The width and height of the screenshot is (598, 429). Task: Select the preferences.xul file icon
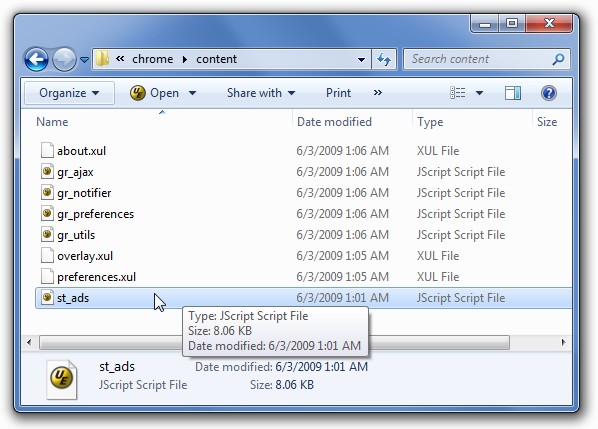pyautogui.click(x=47, y=276)
